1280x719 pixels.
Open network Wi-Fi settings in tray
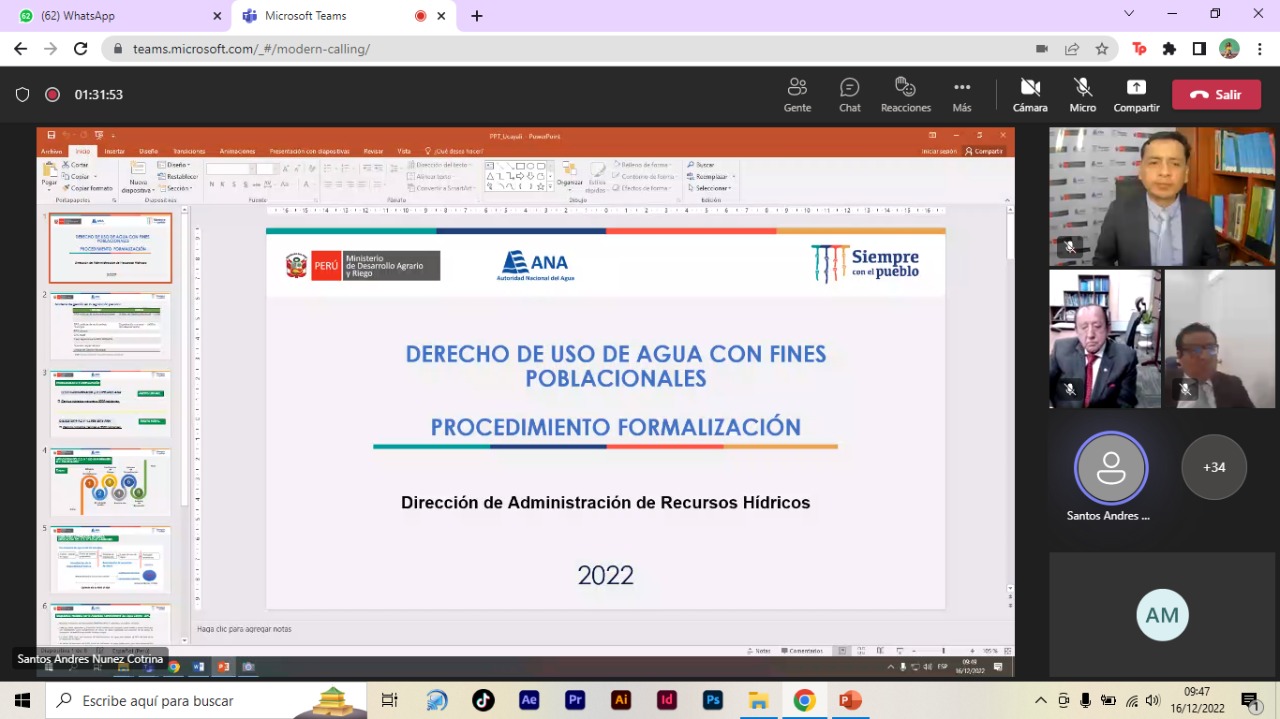tap(1132, 700)
